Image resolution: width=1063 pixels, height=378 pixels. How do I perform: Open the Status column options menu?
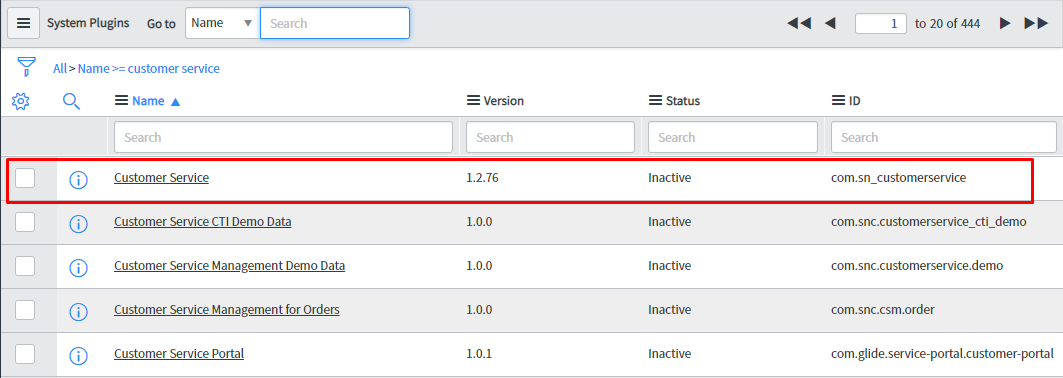pyautogui.click(x=656, y=100)
